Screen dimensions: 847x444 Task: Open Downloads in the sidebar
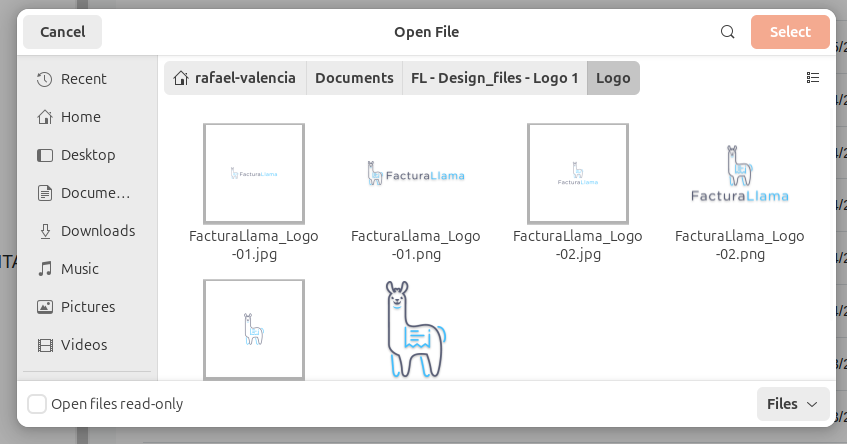pos(97,231)
